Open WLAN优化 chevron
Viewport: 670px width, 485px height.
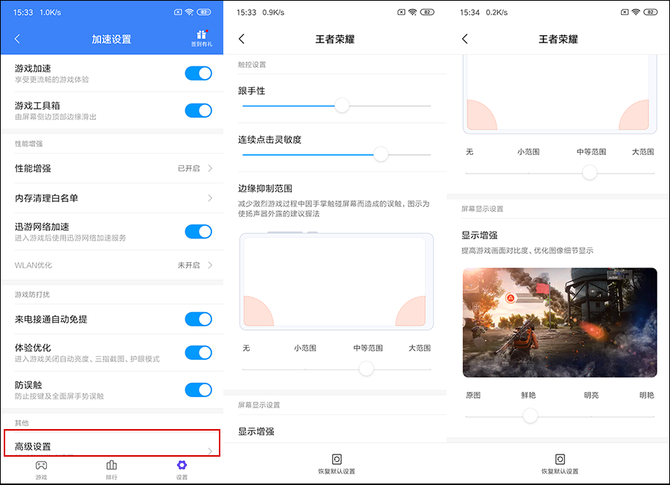point(210,265)
